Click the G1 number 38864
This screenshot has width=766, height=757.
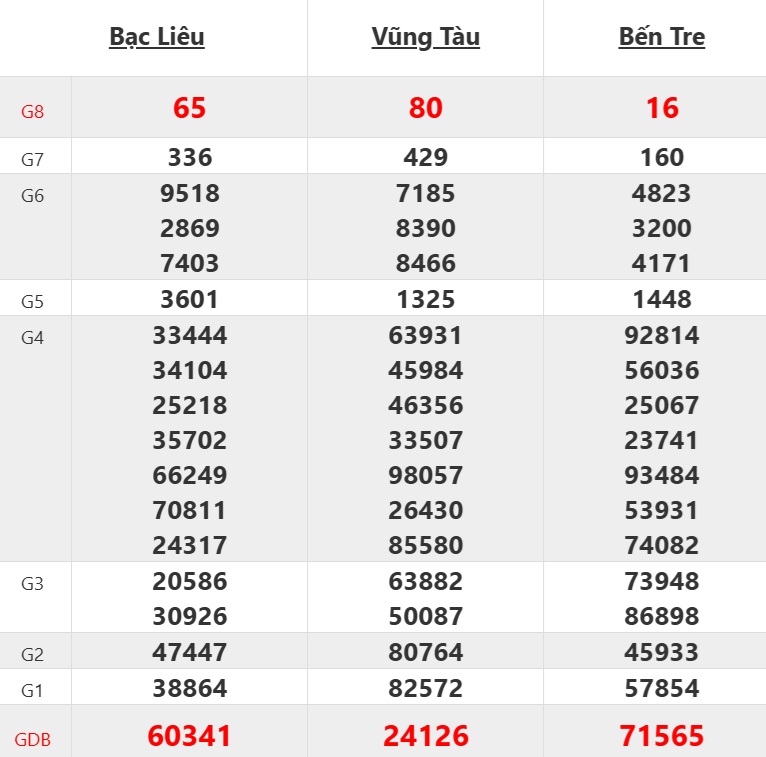(189, 688)
